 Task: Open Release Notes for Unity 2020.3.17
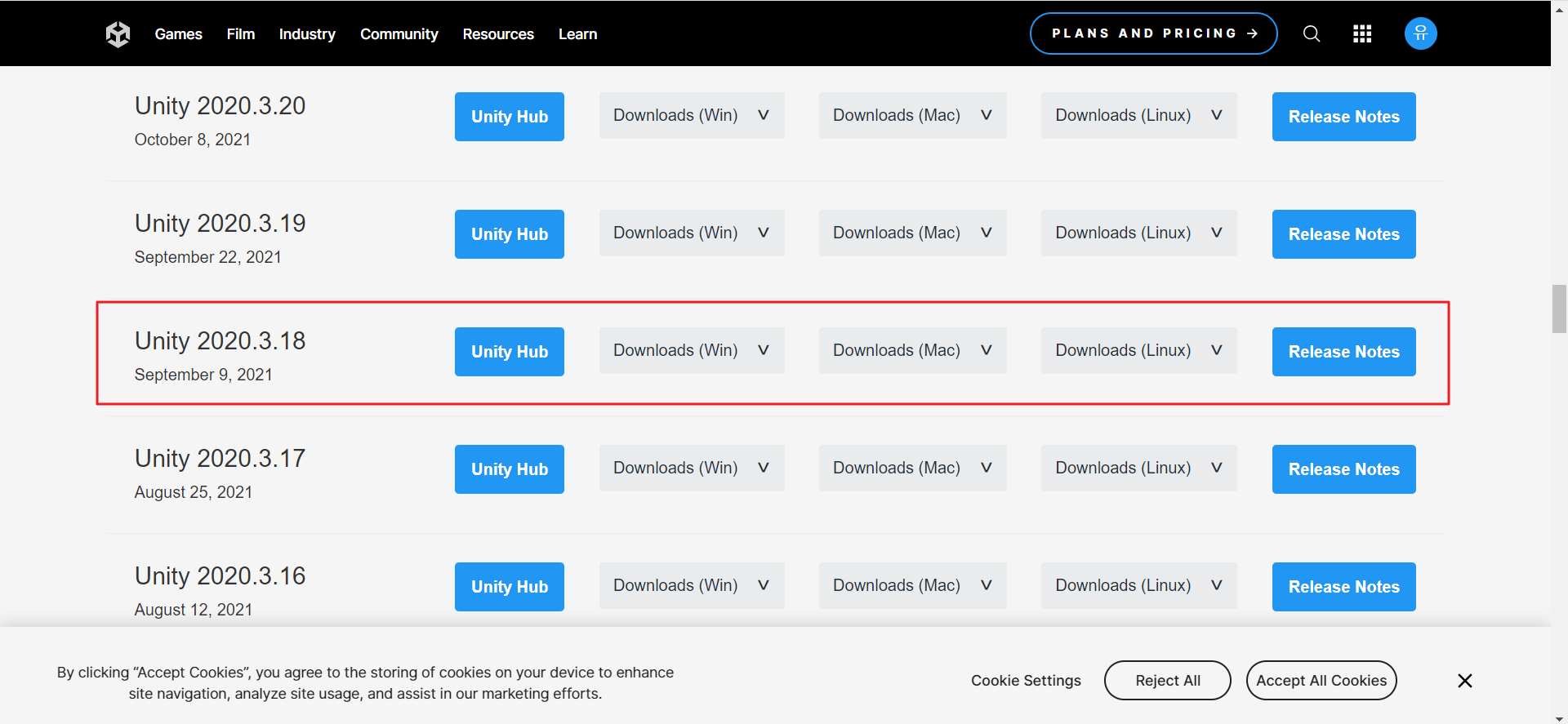[1344, 469]
